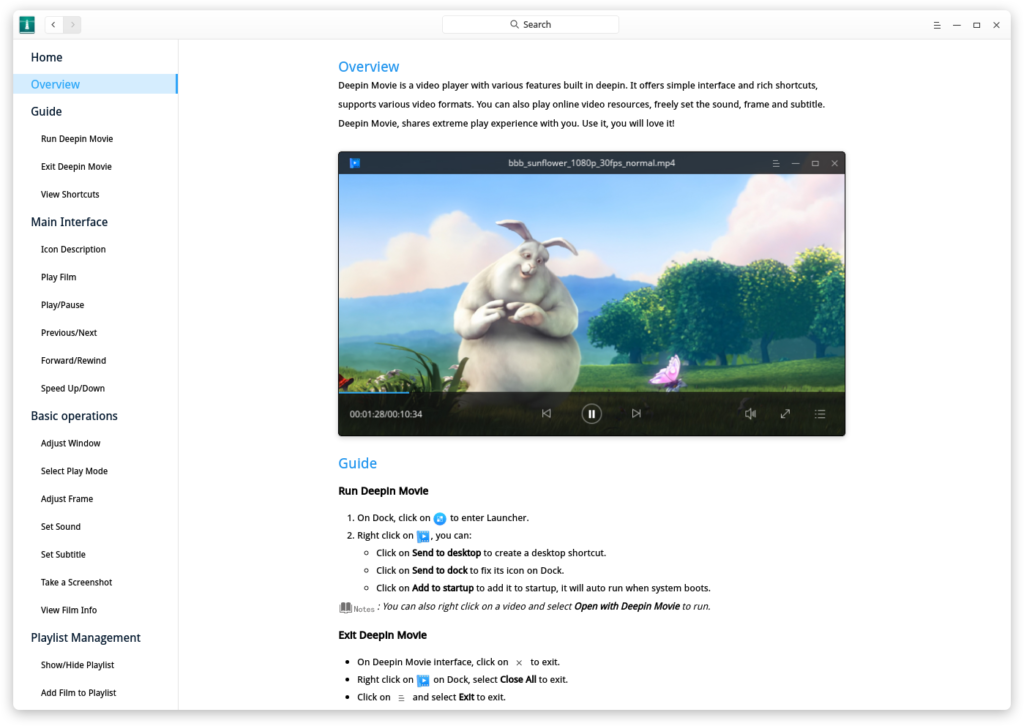Click the 'Run Deepin Movie' bold content heading
This screenshot has width=1024, height=726.
(383, 491)
